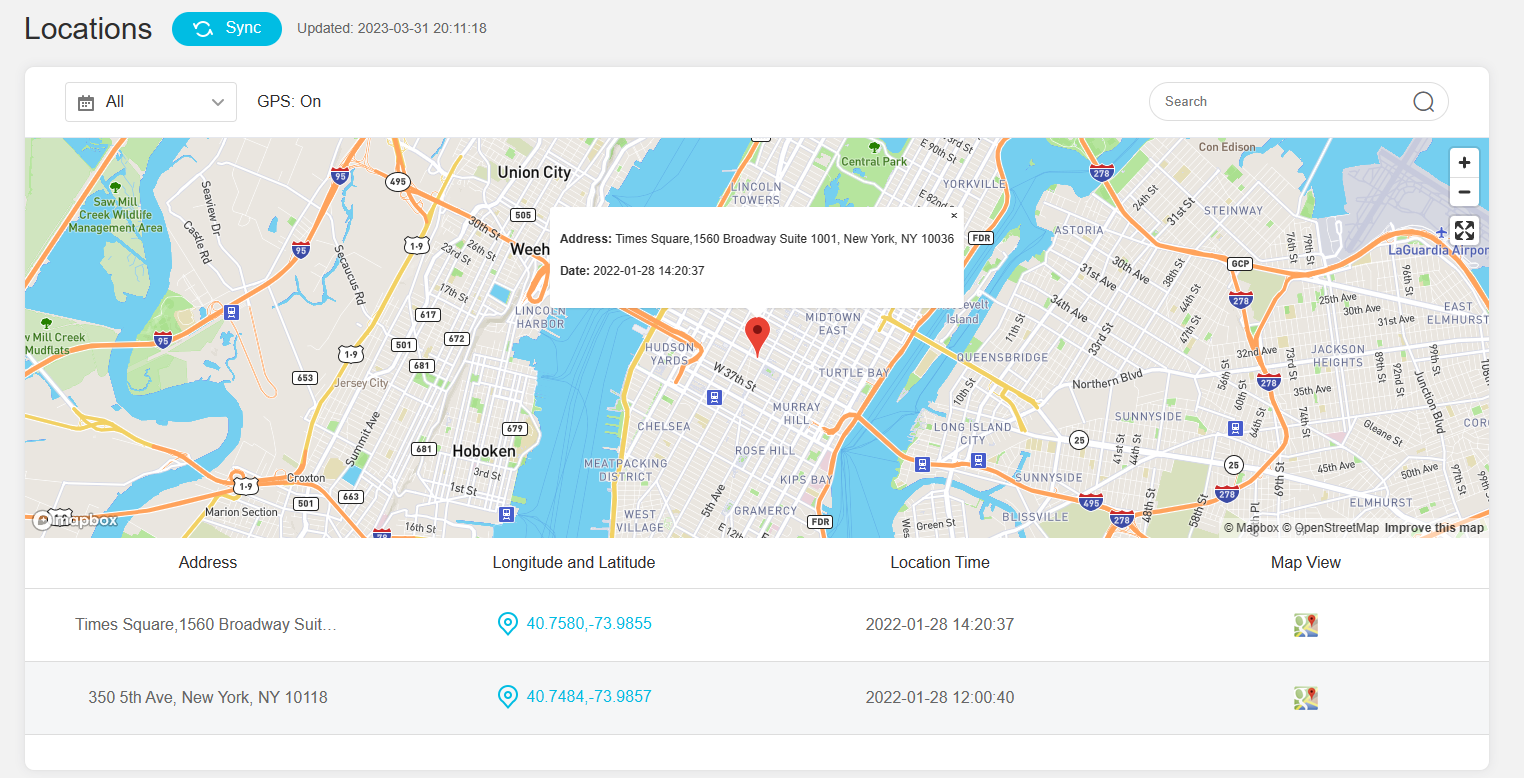Click the Meatpacking District map label
This screenshot has width=1524, height=778.
[625, 470]
